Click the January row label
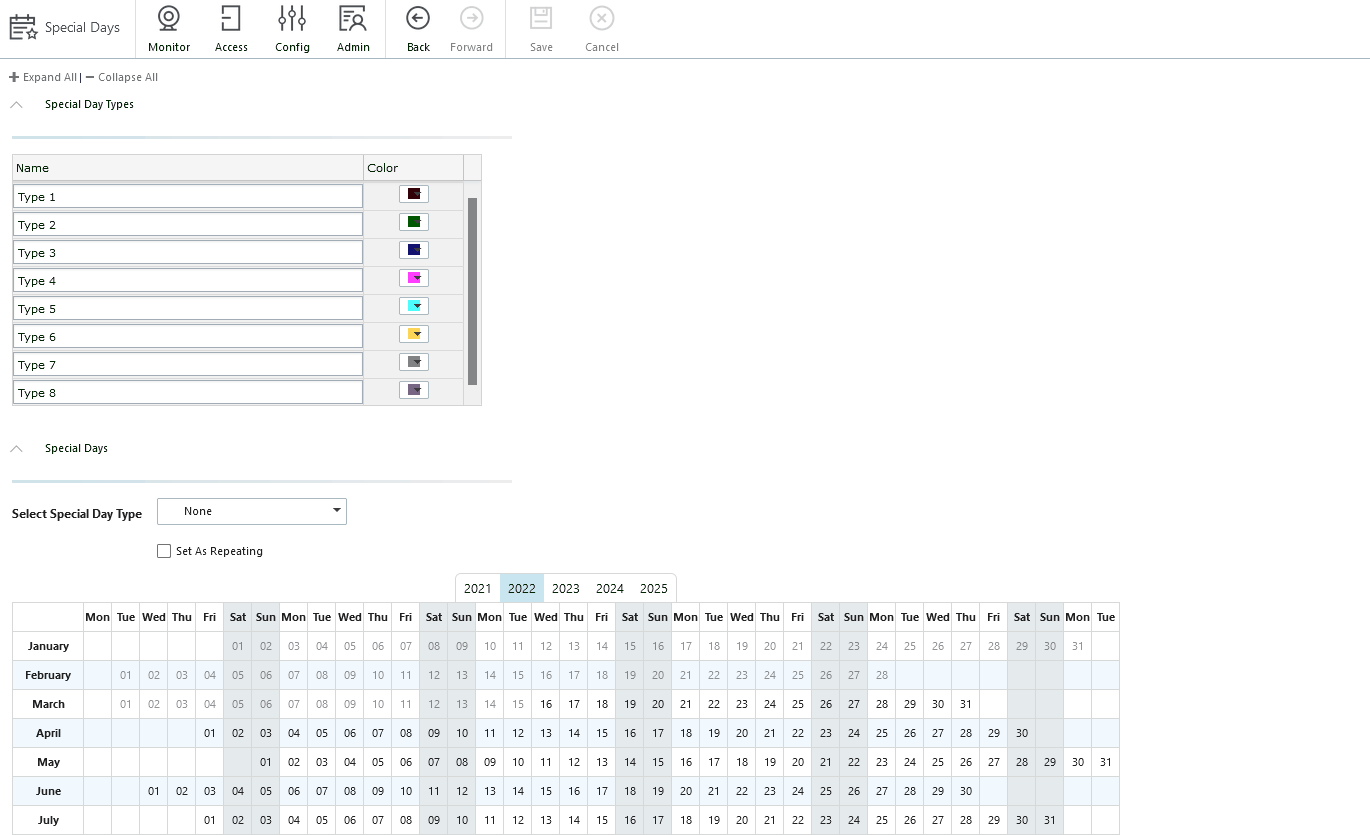The height and width of the screenshot is (835, 1370). (x=48, y=646)
